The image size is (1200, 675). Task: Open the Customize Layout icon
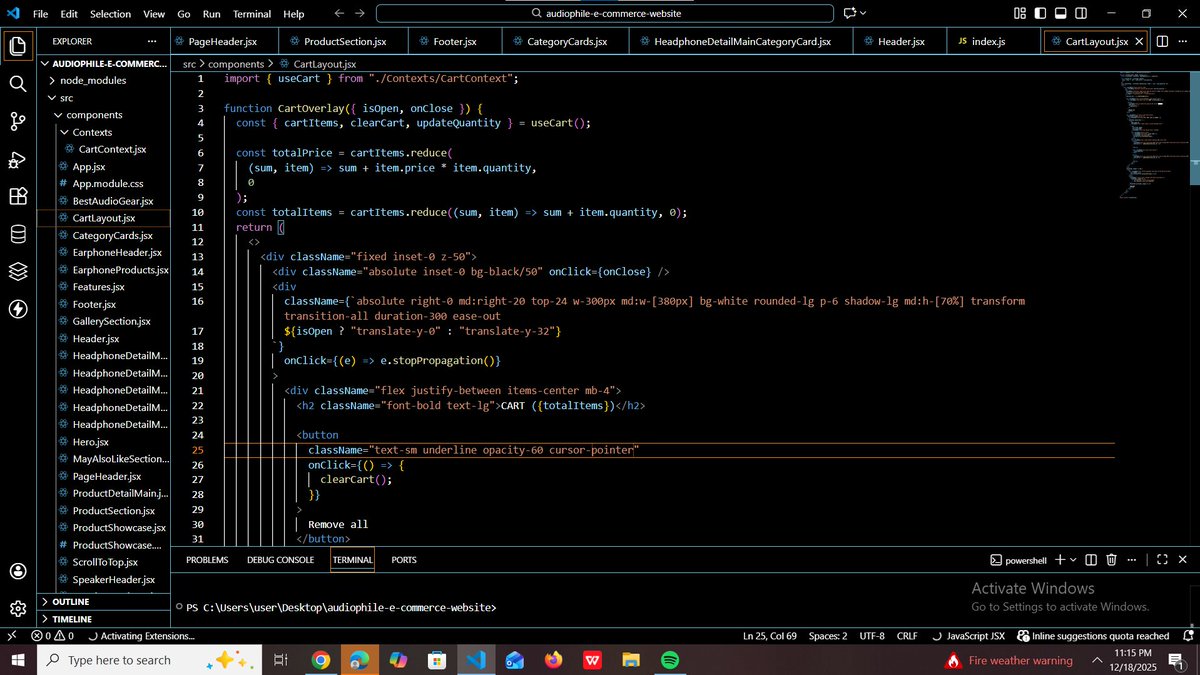click(1020, 13)
